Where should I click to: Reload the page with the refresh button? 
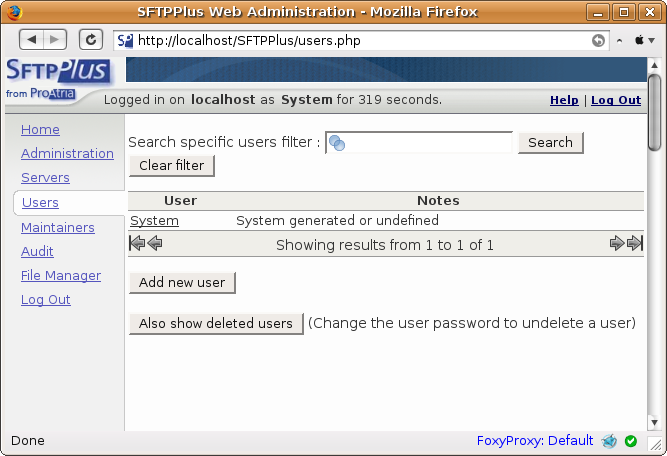coord(91,40)
